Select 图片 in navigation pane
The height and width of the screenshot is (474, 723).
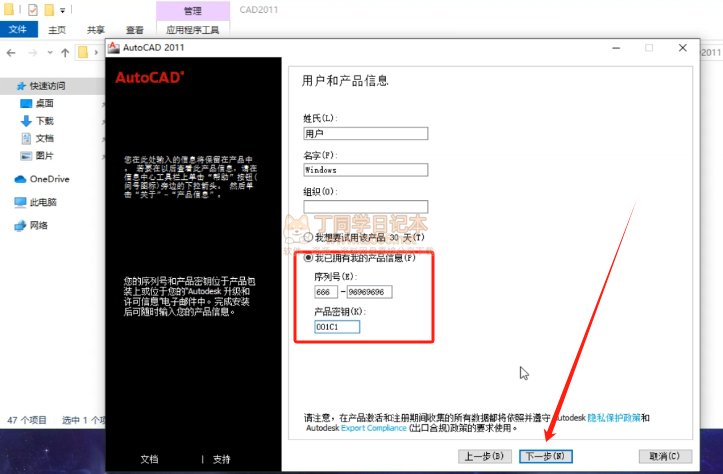45,156
